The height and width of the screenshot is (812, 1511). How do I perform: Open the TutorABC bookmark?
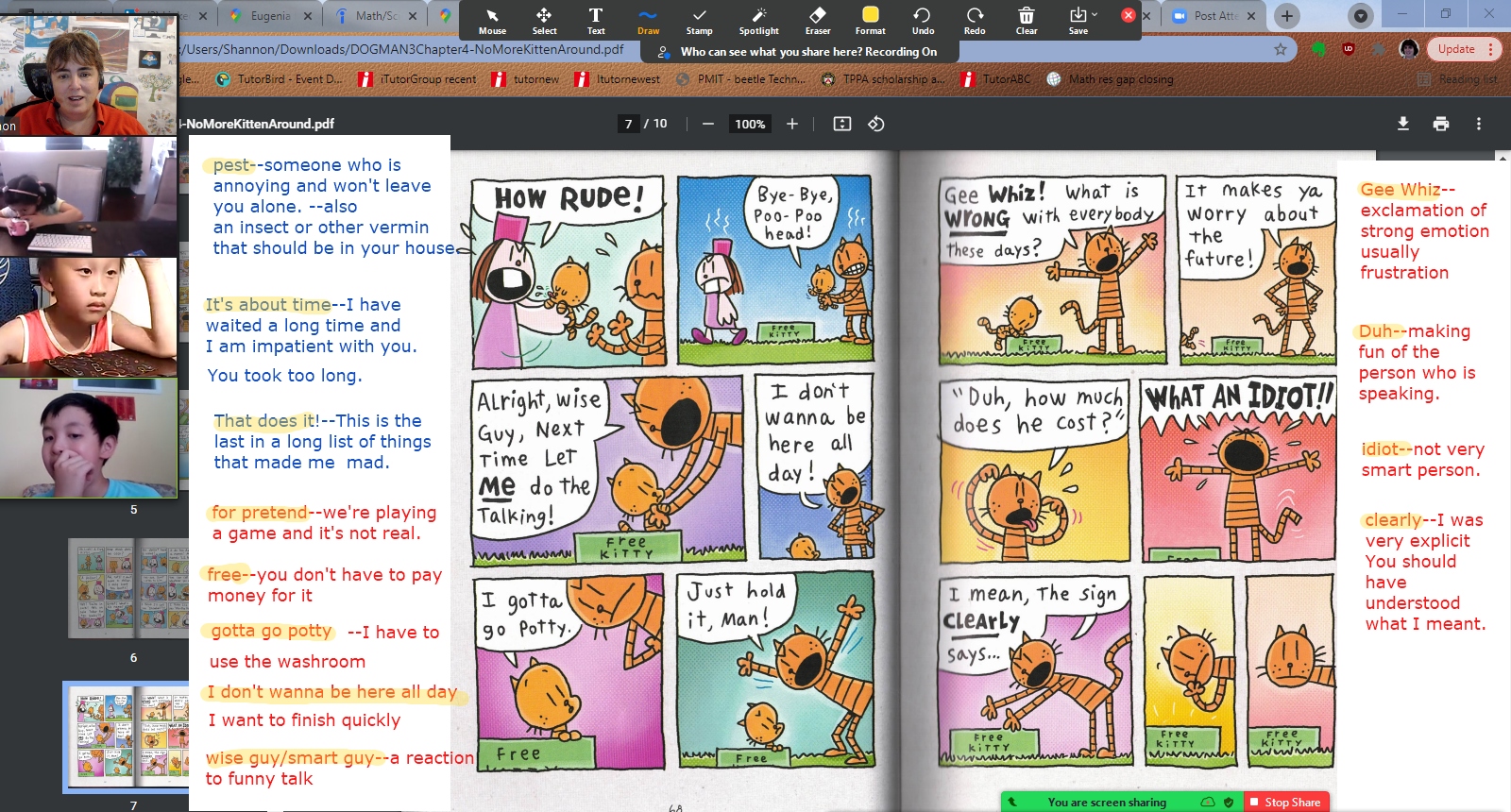[996, 79]
